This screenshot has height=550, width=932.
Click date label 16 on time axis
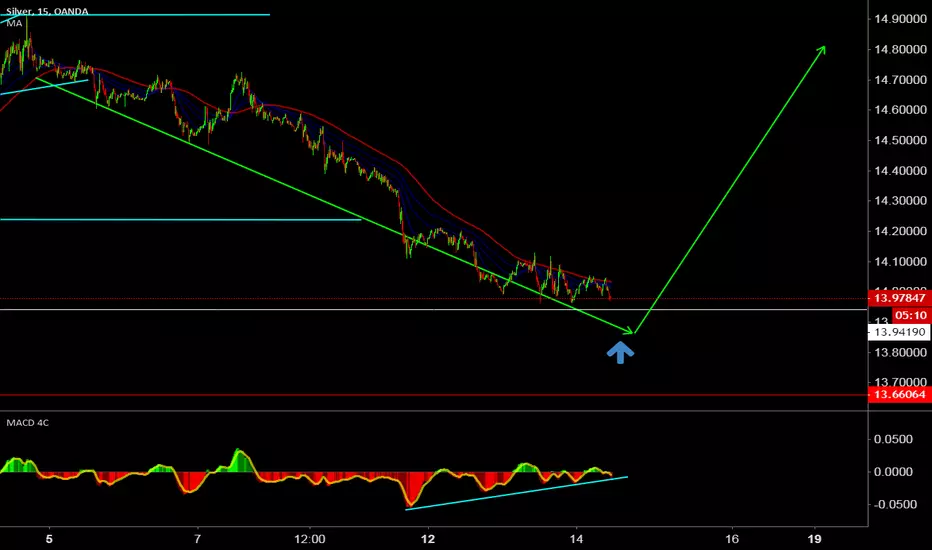tap(732, 539)
